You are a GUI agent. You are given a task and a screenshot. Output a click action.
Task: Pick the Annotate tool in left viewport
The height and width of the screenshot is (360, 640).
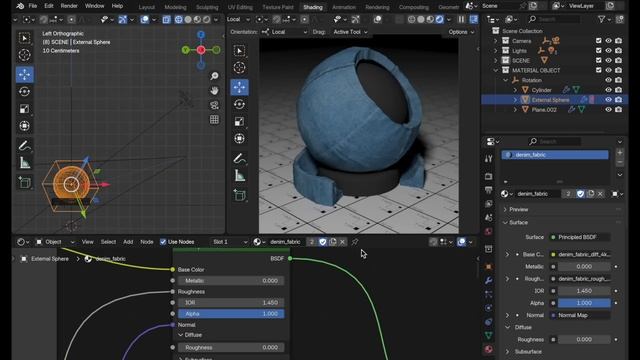pyautogui.click(x=24, y=146)
